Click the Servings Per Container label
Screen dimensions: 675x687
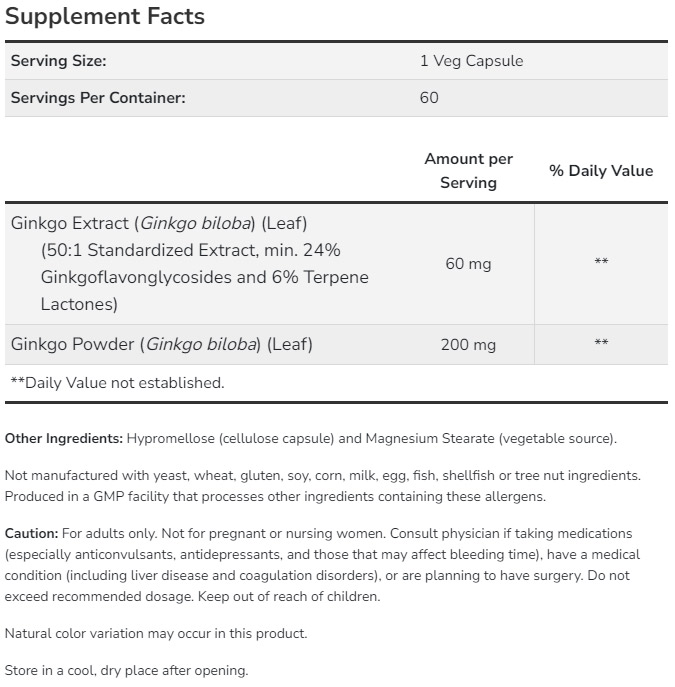98,98
